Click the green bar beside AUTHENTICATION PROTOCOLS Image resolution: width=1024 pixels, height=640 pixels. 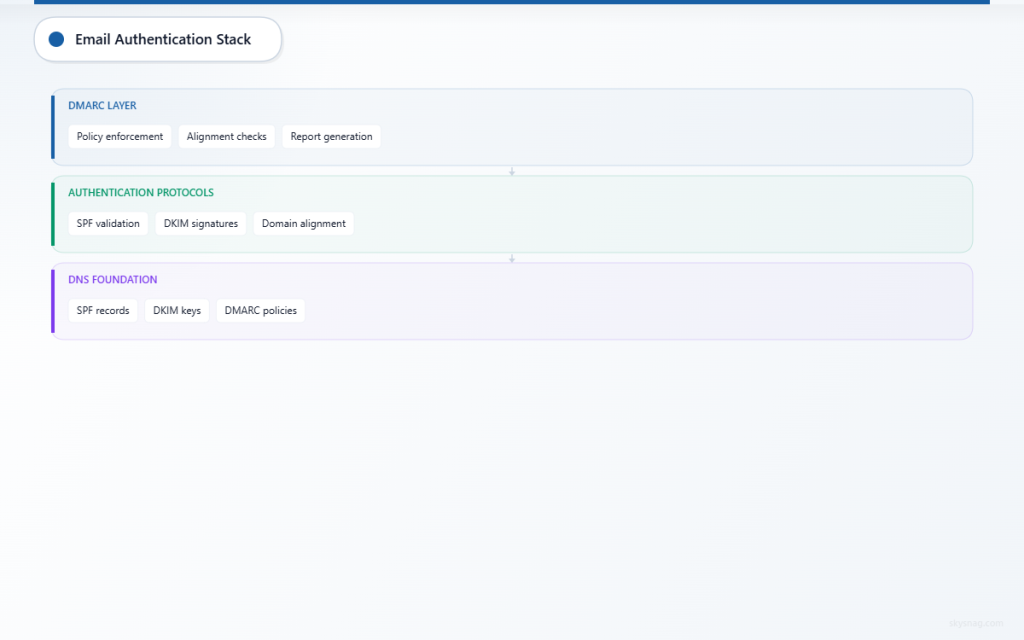[x=53, y=214]
